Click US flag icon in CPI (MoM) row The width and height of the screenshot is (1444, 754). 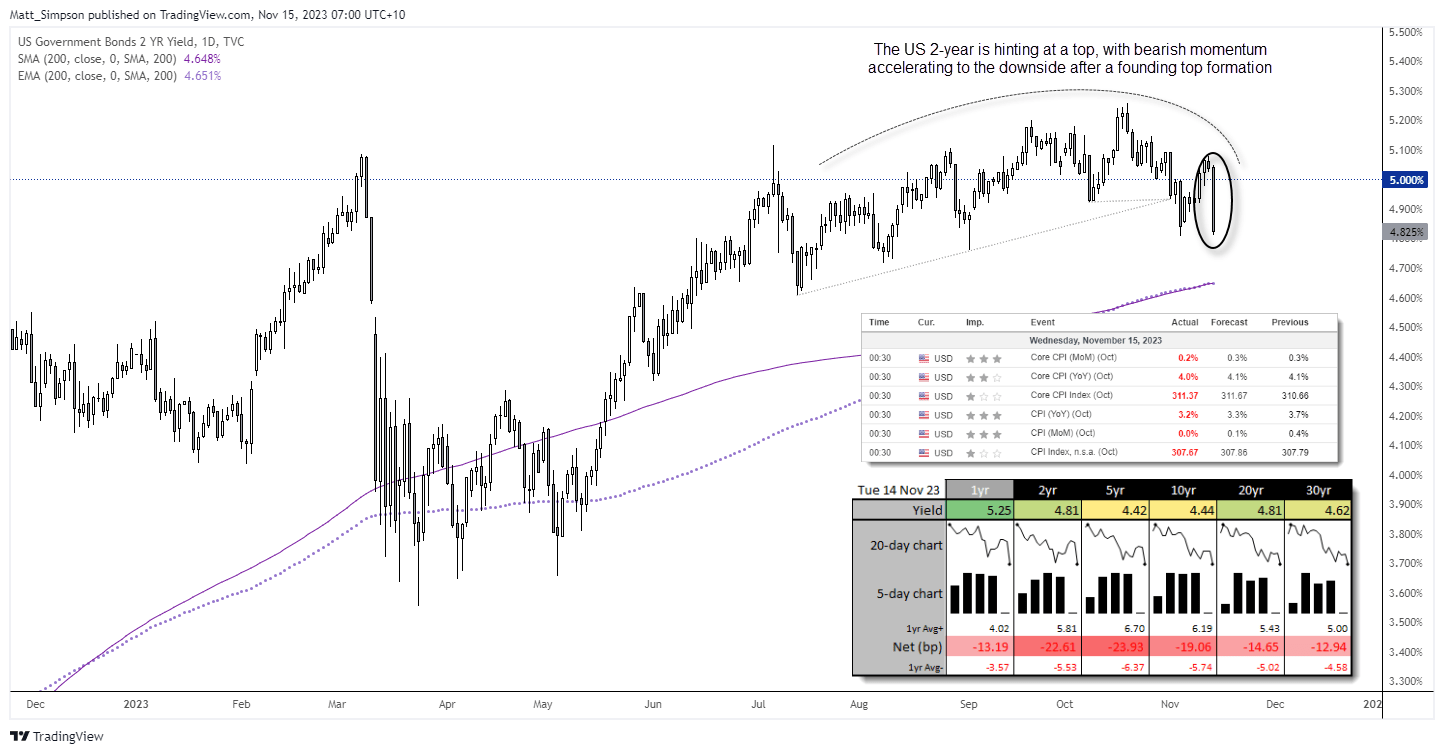pos(925,433)
